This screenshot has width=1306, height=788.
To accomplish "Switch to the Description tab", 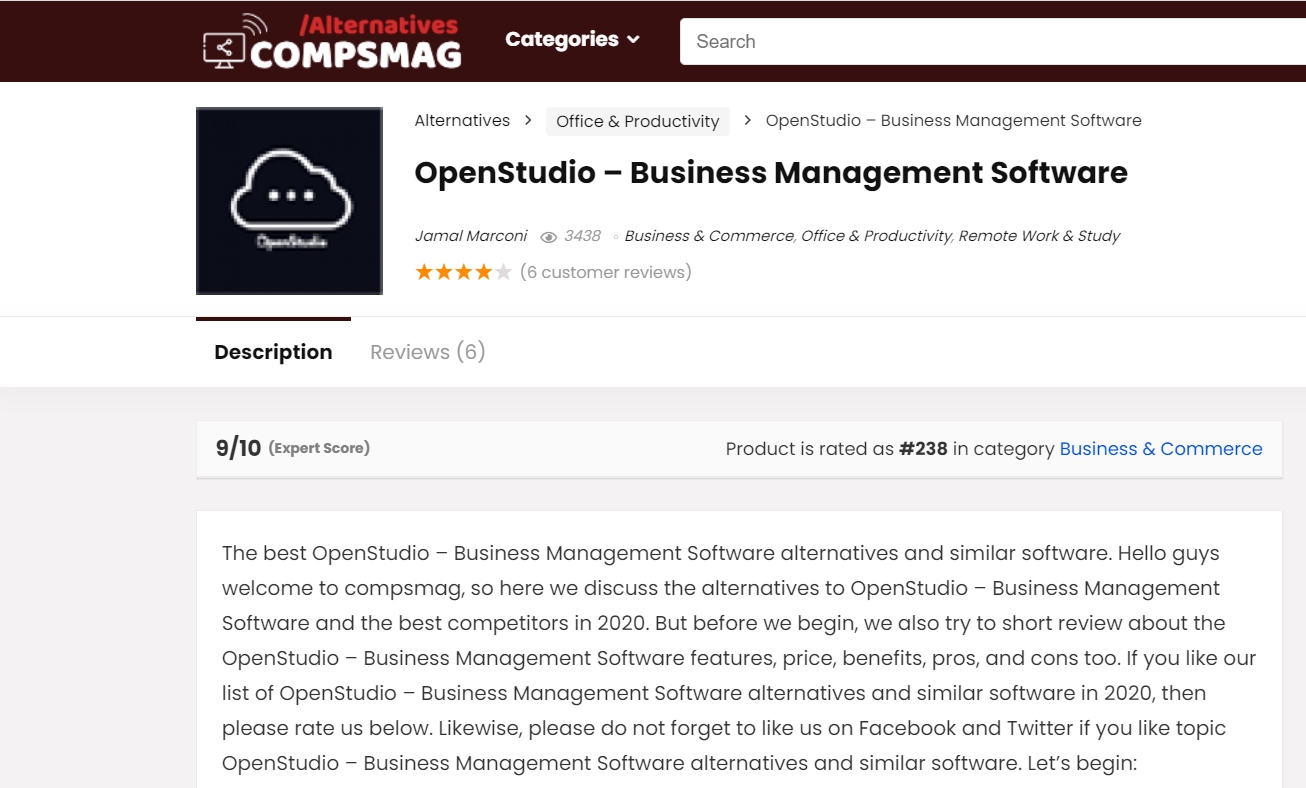I will 273,352.
